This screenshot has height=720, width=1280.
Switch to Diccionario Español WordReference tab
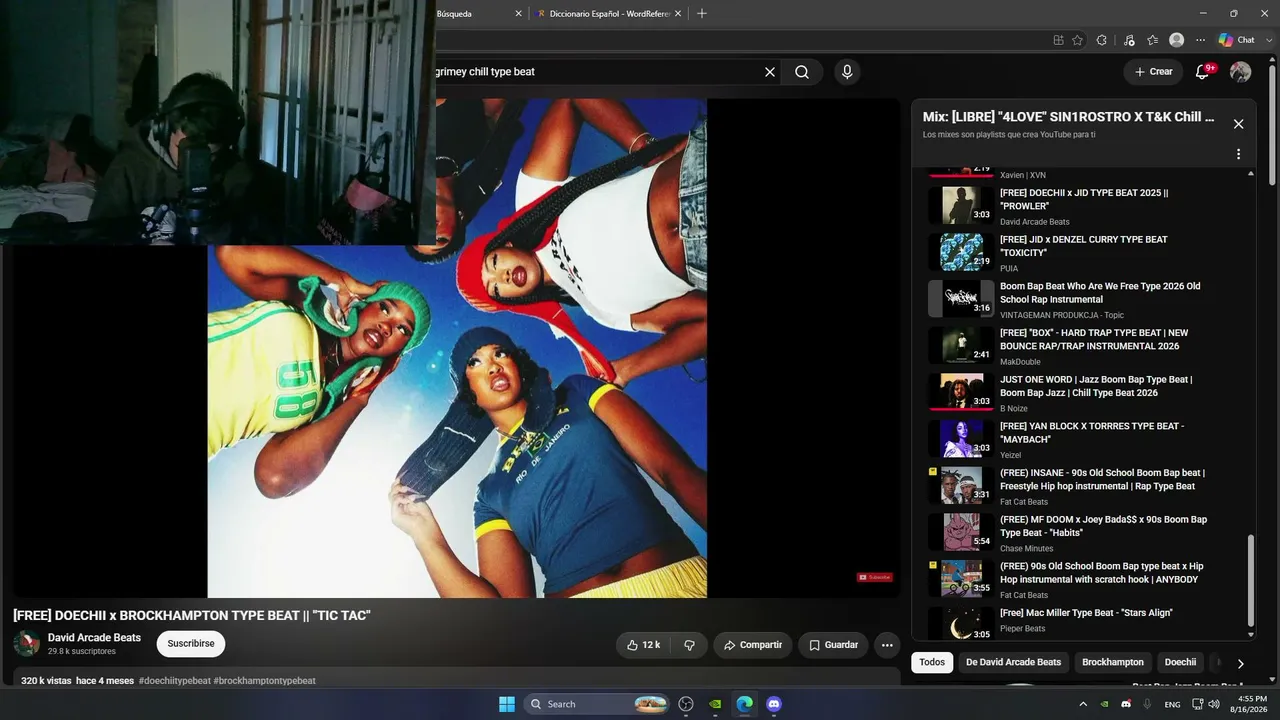608,14
